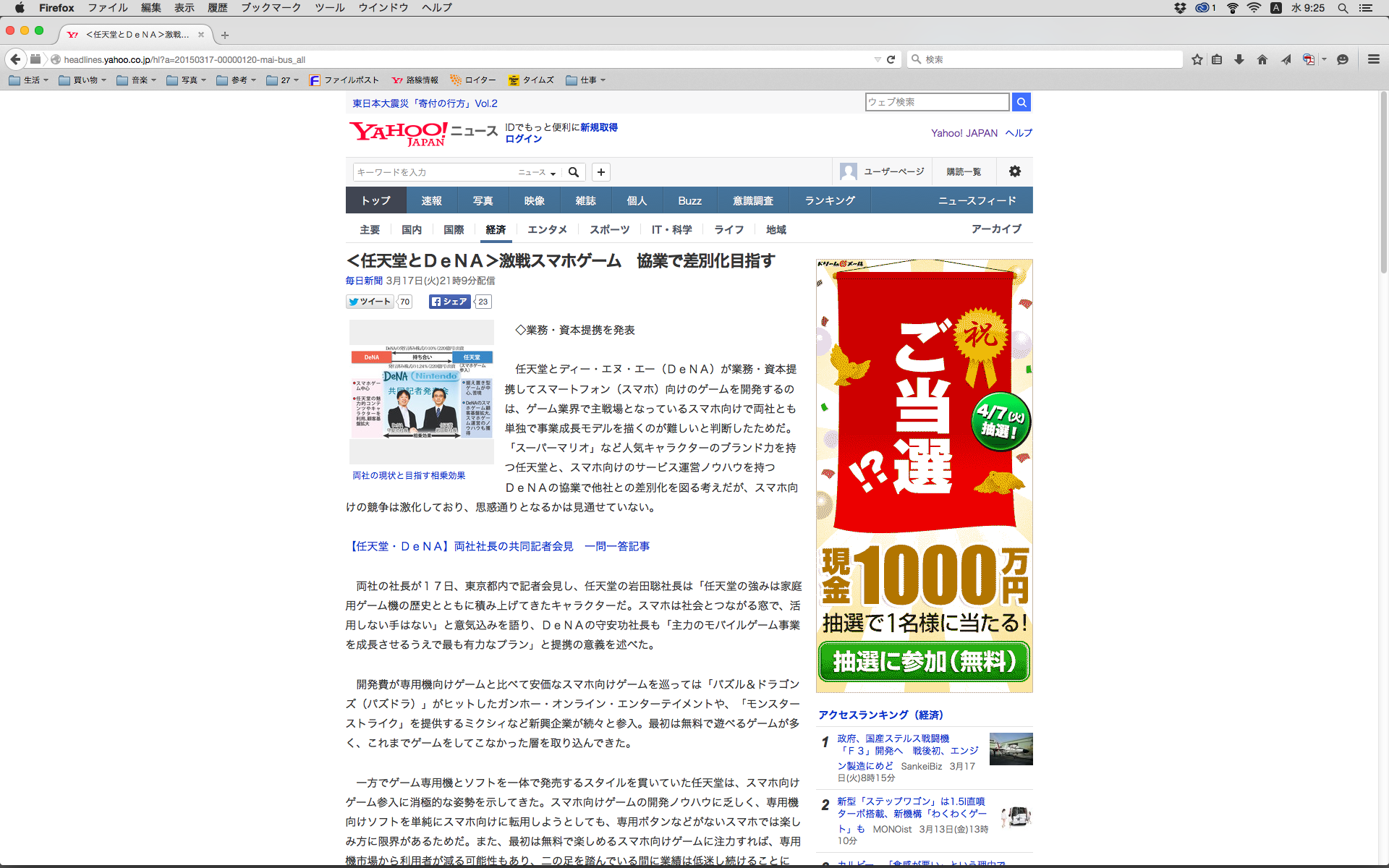Go to Firefox home page icon
The height and width of the screenshot is (868, 1389).
coord(1262,59)
